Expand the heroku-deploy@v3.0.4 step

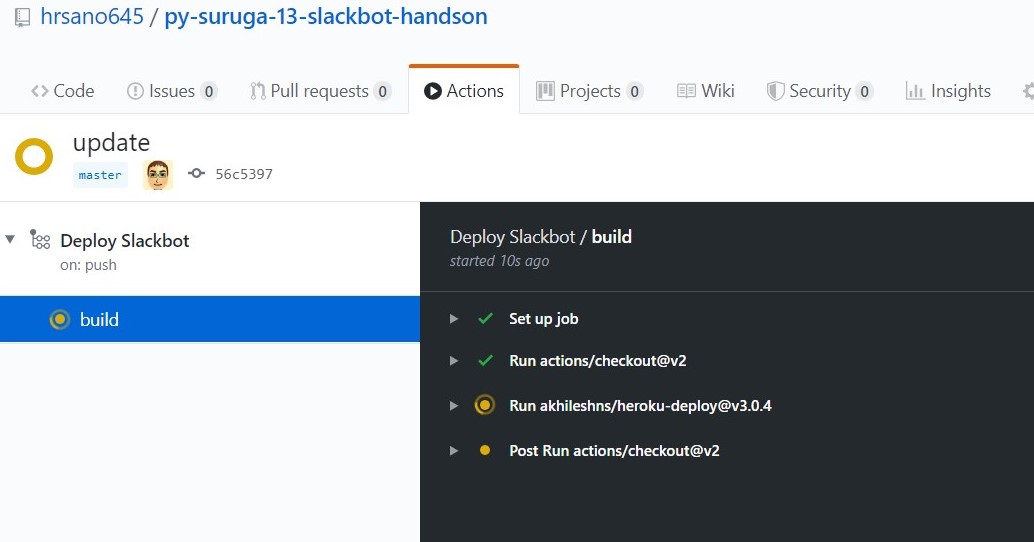point(454,406)
